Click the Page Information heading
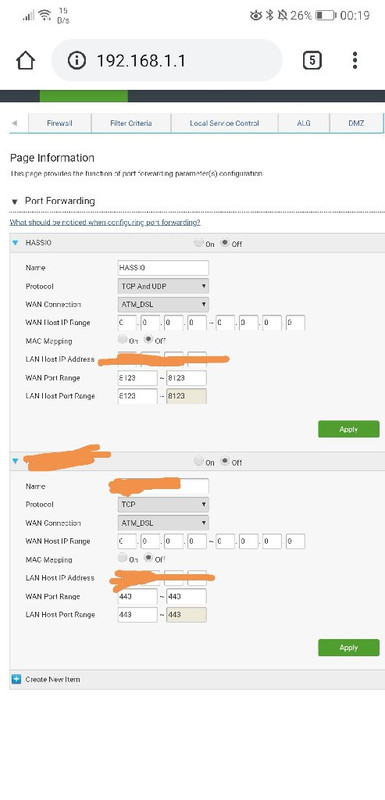 [x=52, y=158]
